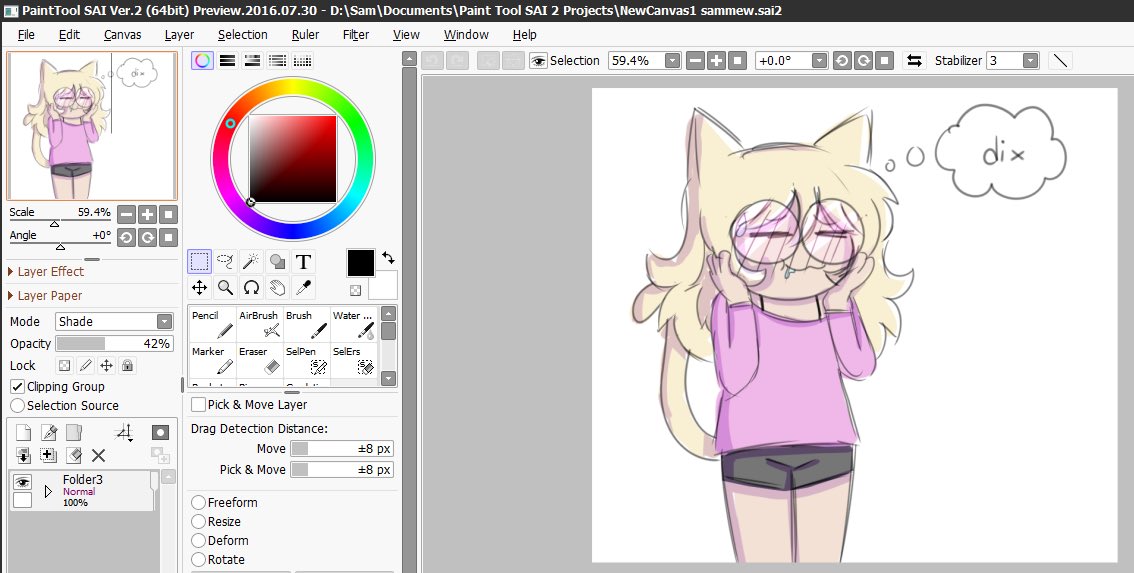
Task: Delete the selected layer X icon
Action: 98,455
